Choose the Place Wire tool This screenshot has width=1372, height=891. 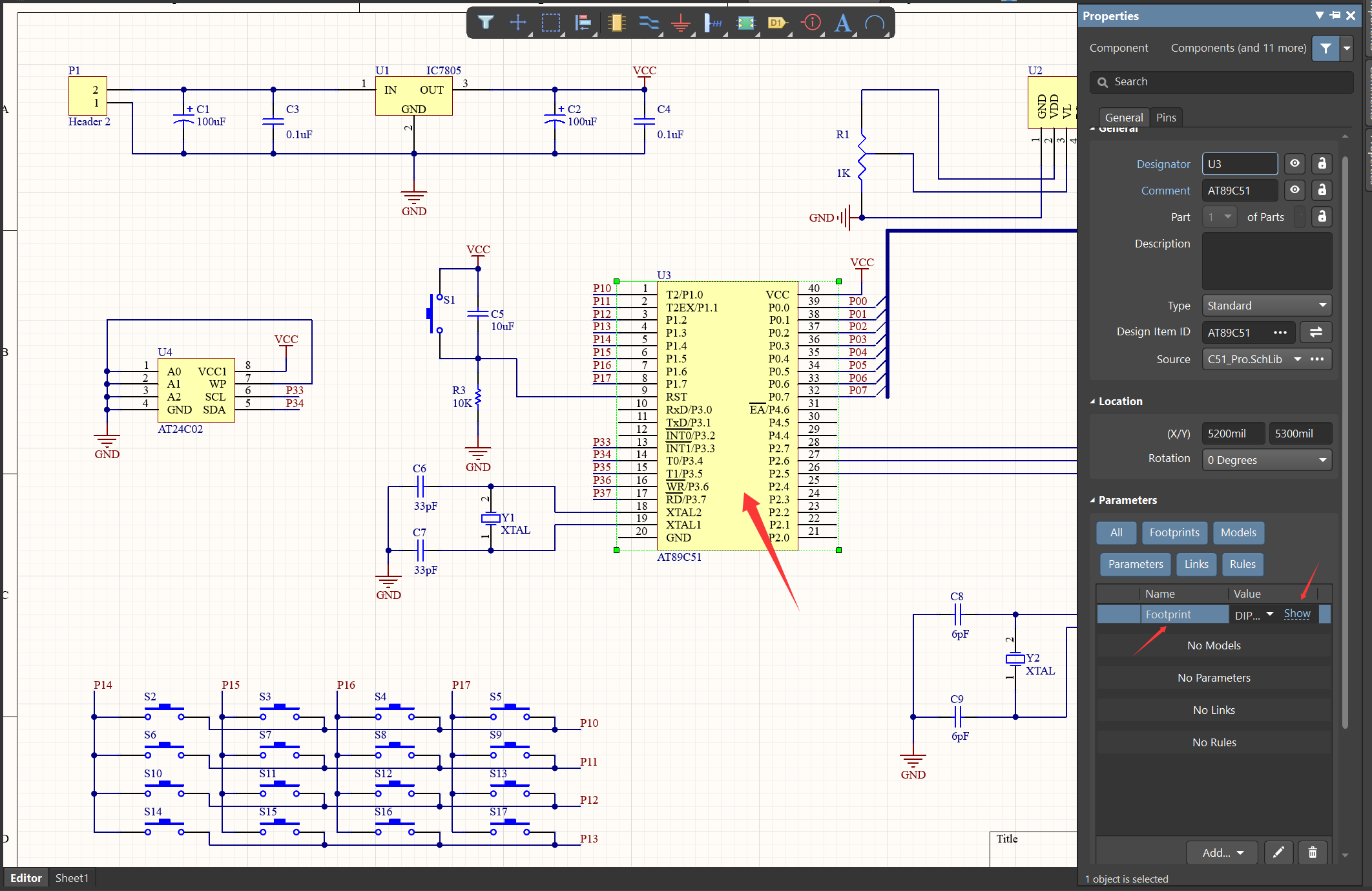tap(648, 23)
